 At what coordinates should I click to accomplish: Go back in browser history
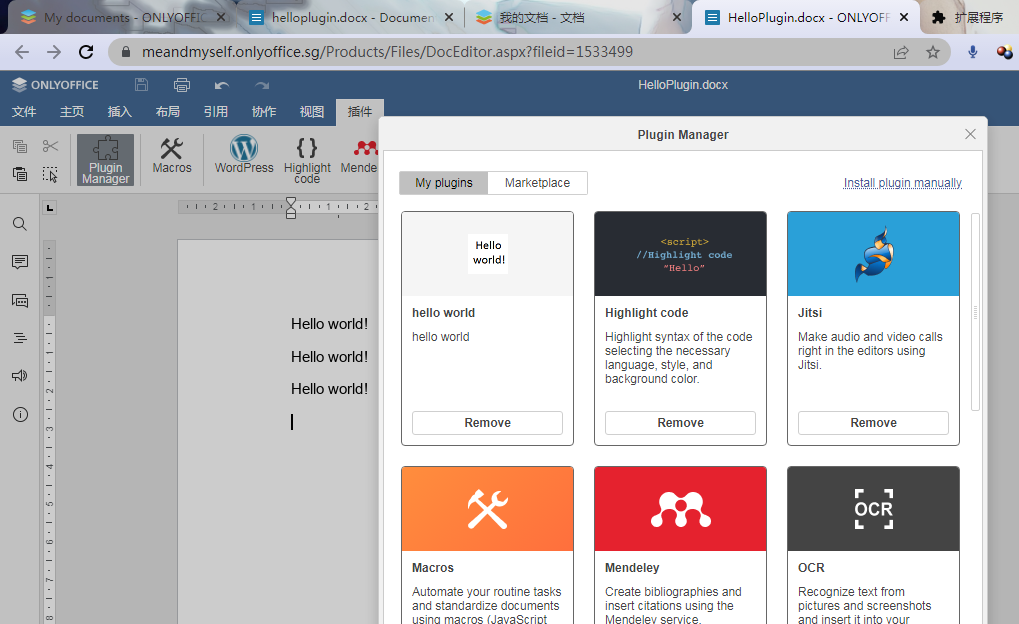(x=22, y=52)
